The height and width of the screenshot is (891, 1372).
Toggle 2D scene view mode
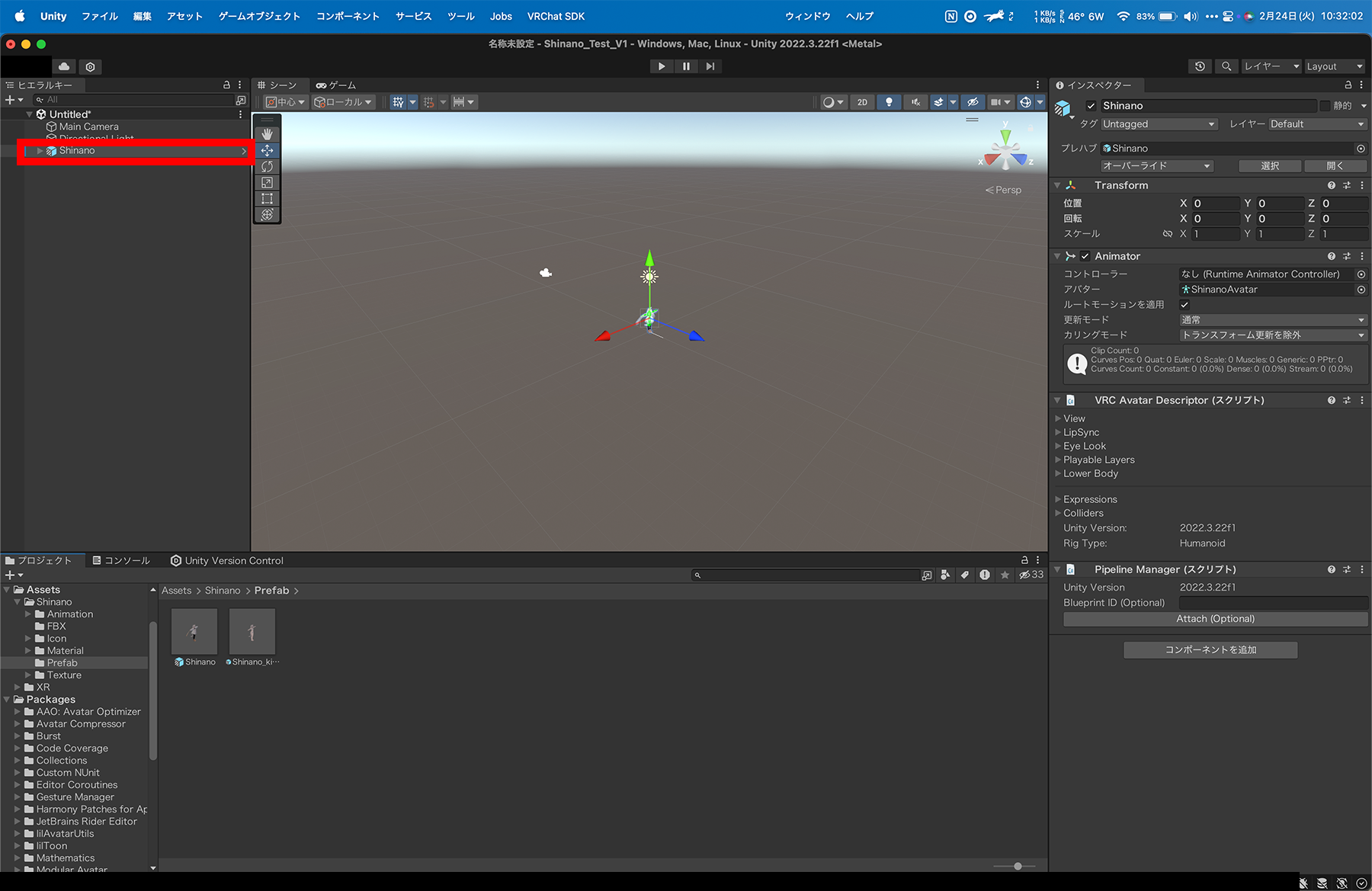point(862,102)
